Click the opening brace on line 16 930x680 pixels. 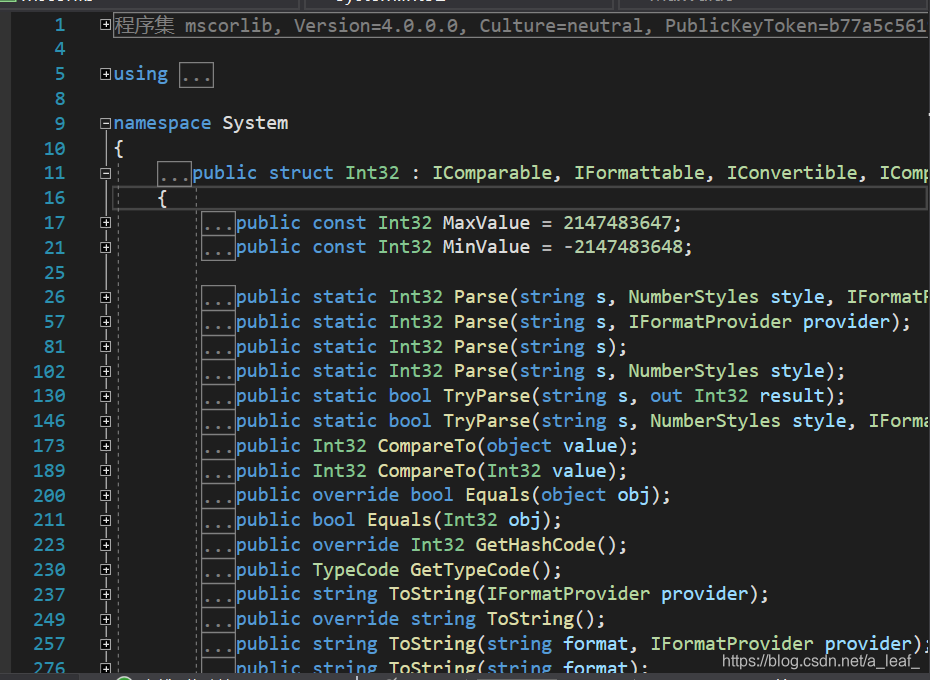(x=163, y=199)
